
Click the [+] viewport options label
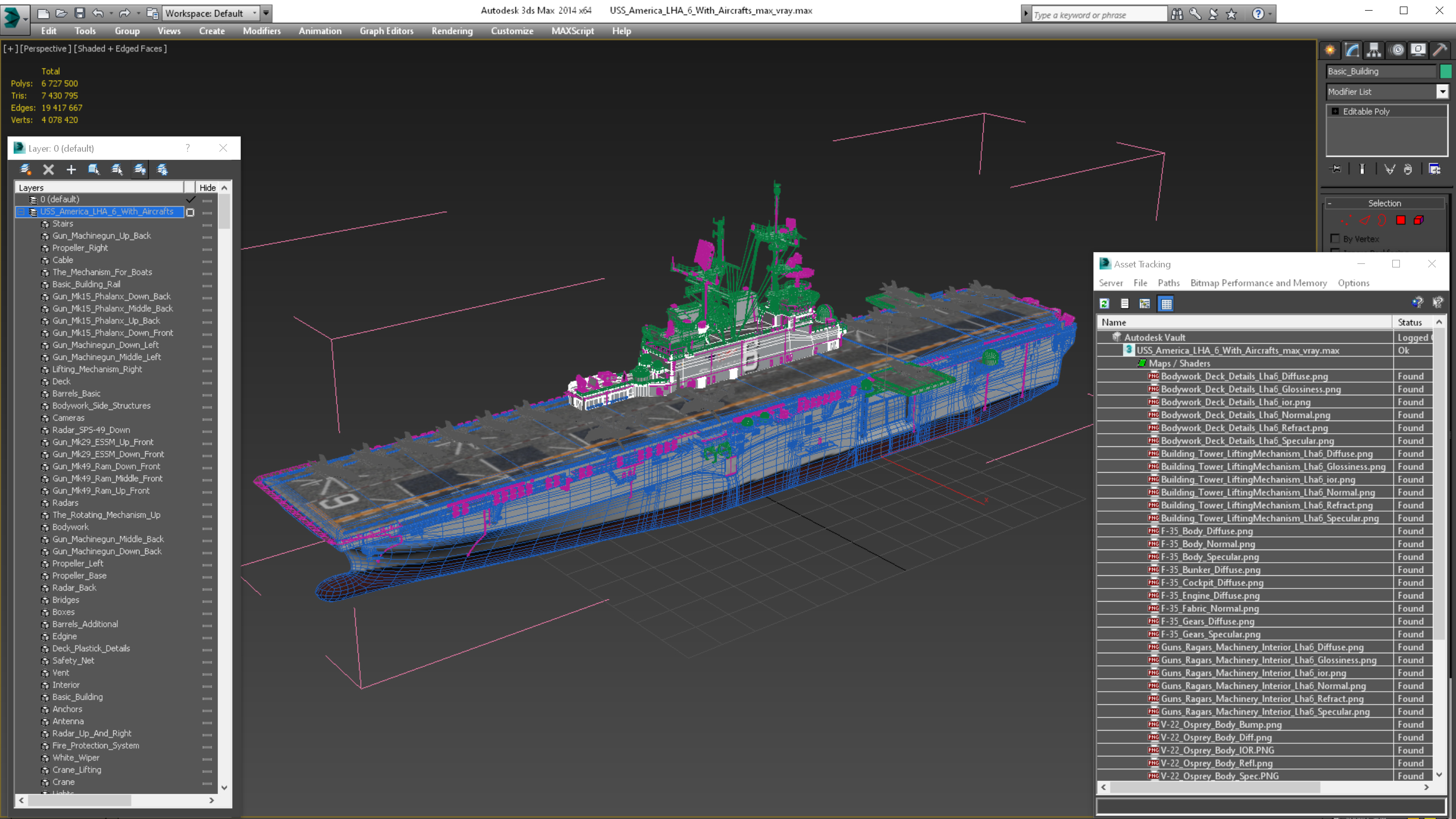pos(11,49)
